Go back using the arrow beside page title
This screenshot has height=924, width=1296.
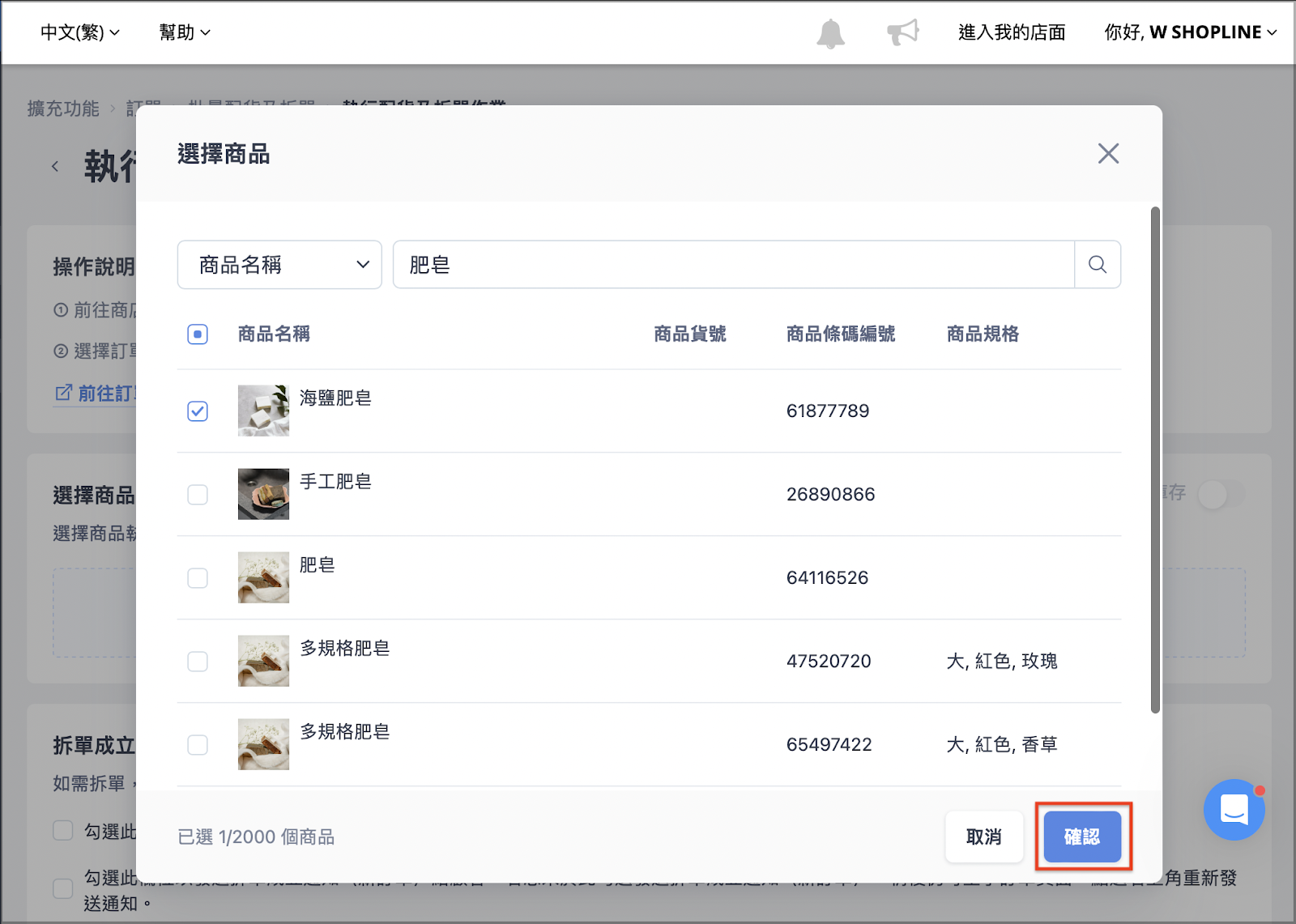click(x=55, y=167)
